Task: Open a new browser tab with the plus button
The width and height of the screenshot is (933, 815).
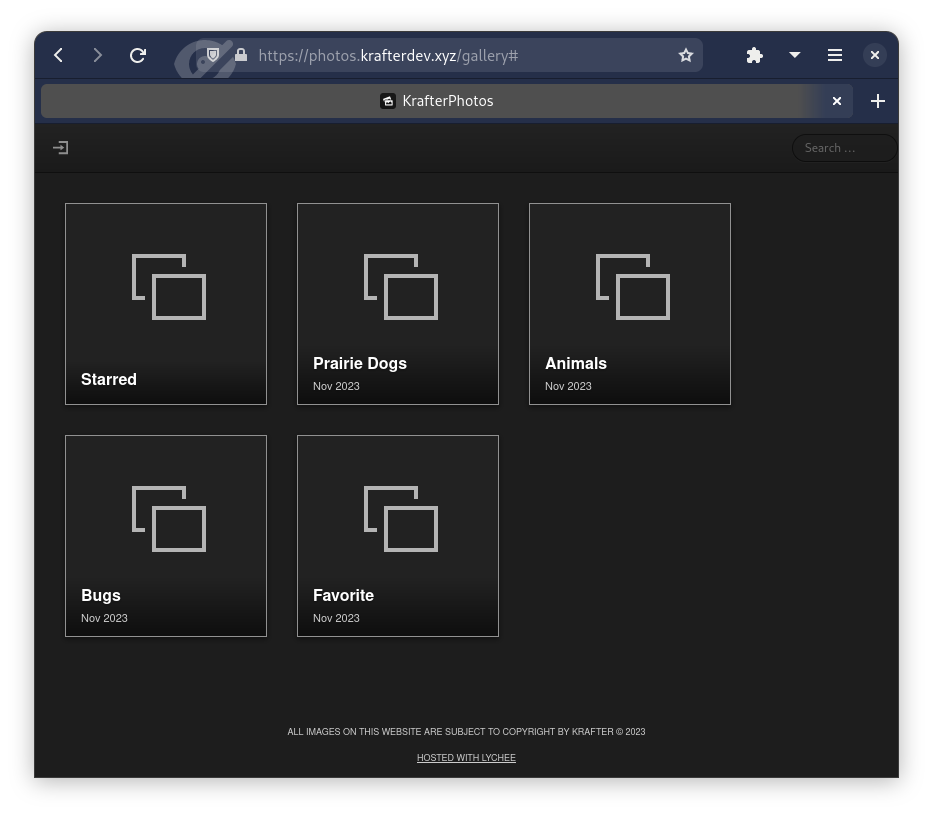Action: [x=878, y=100]
